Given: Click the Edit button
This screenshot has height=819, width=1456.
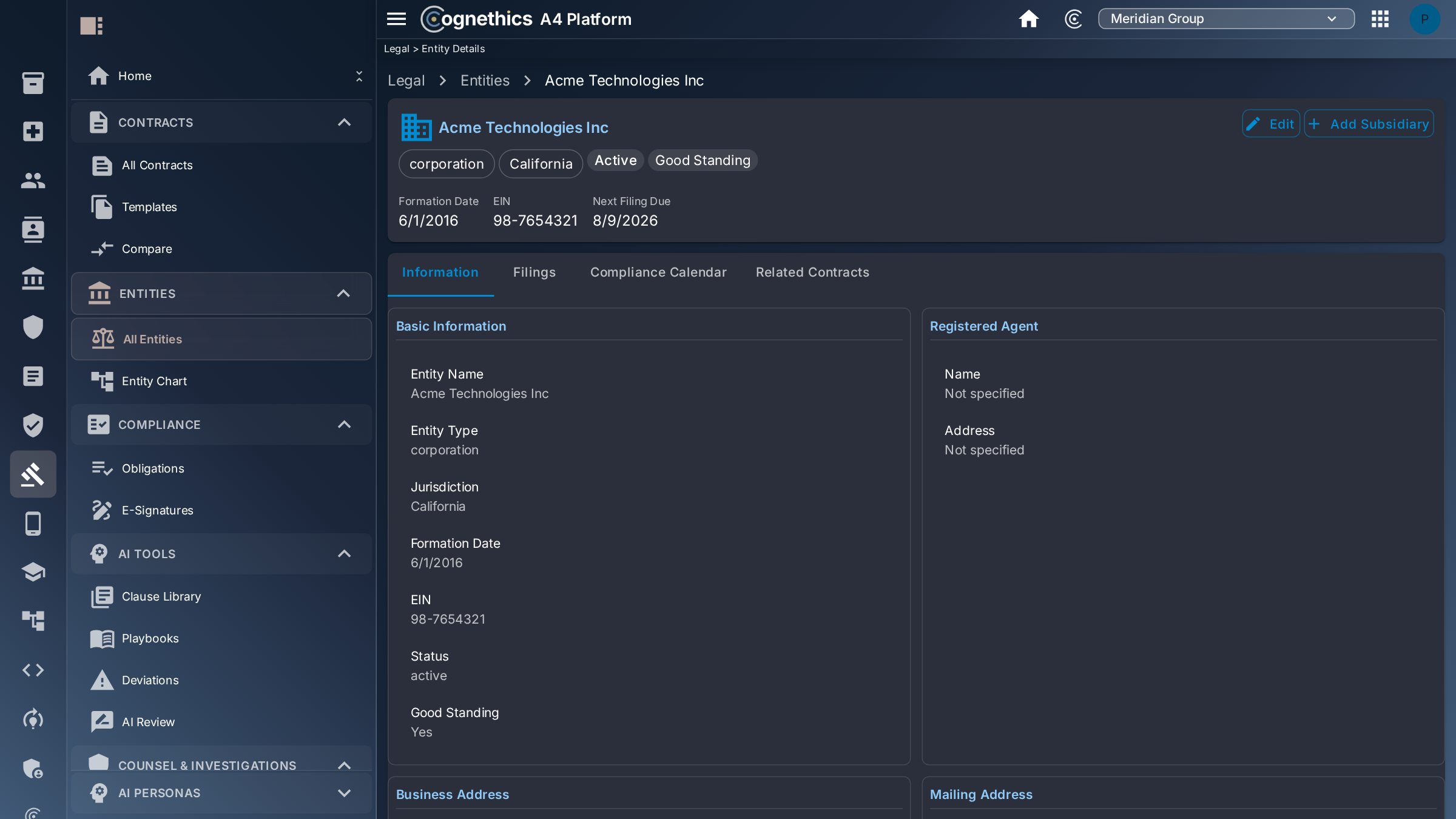Looking at the screenshot, I should (x=1270, y=124).
